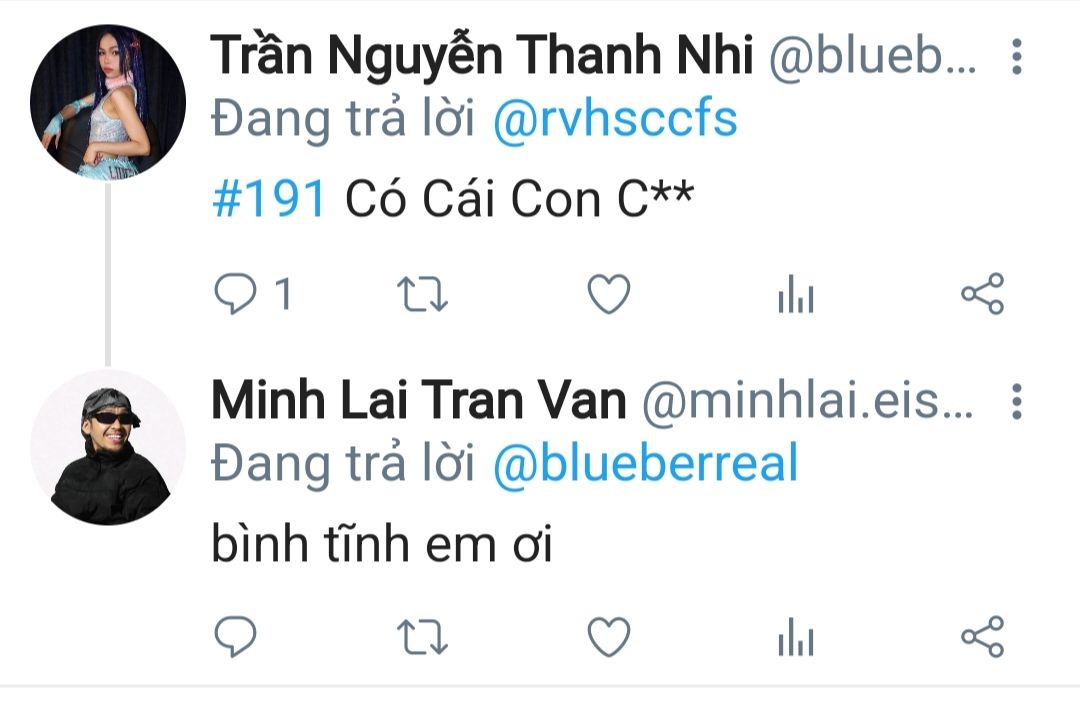This screenshot has height=708, width=1080.
Task: Share the "bình tĩnh em ơi" reply
Action: tap(983, 636)
